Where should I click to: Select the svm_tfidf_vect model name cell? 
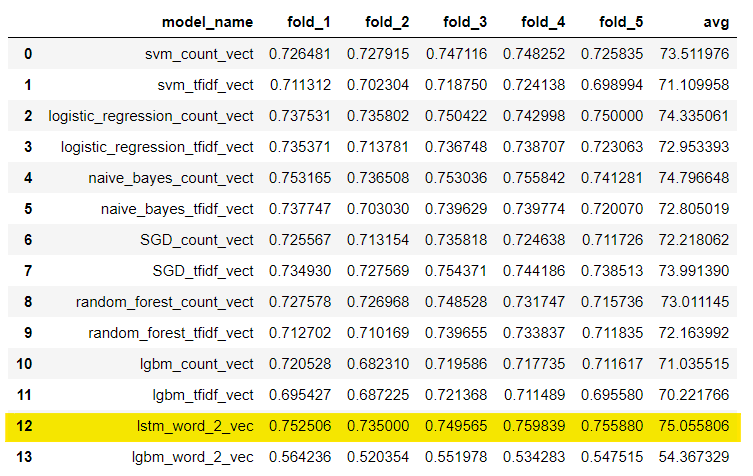tap(205, 85)
